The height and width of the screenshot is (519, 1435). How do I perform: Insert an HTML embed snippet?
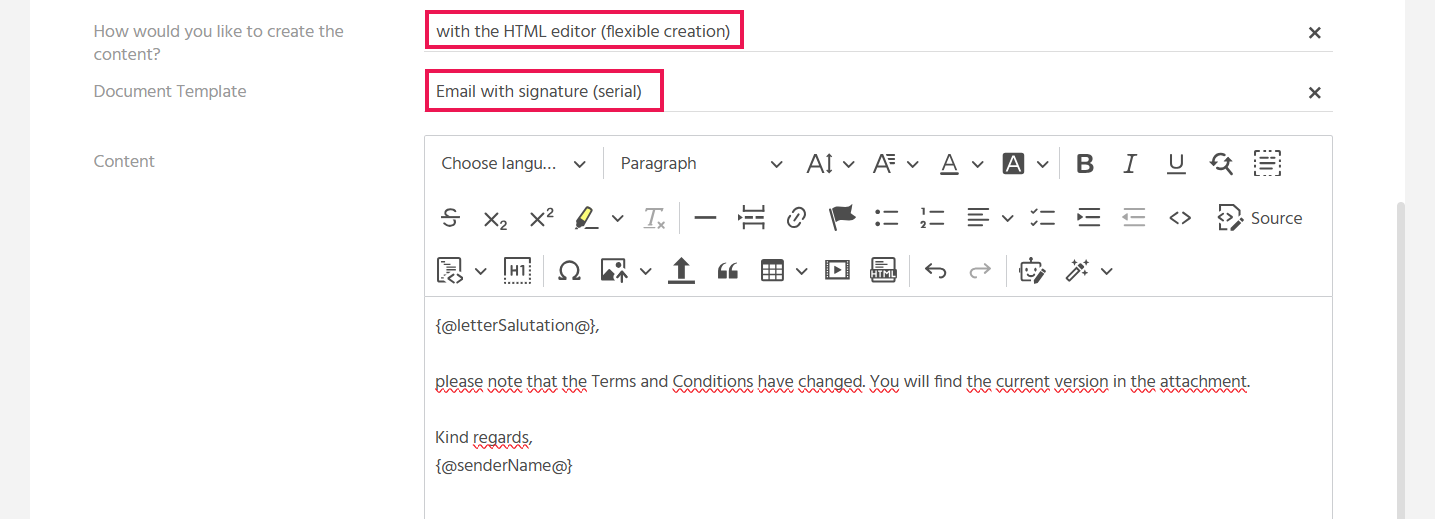pos(883,271)
